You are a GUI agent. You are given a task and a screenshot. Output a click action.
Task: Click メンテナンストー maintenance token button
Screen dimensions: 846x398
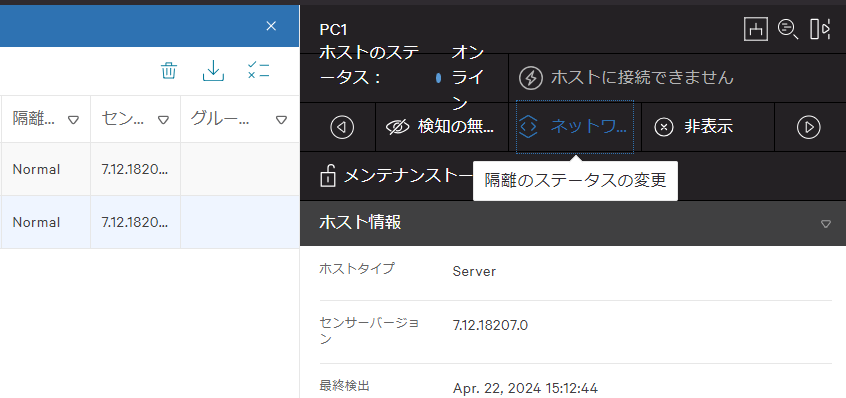tap(397, 176)
